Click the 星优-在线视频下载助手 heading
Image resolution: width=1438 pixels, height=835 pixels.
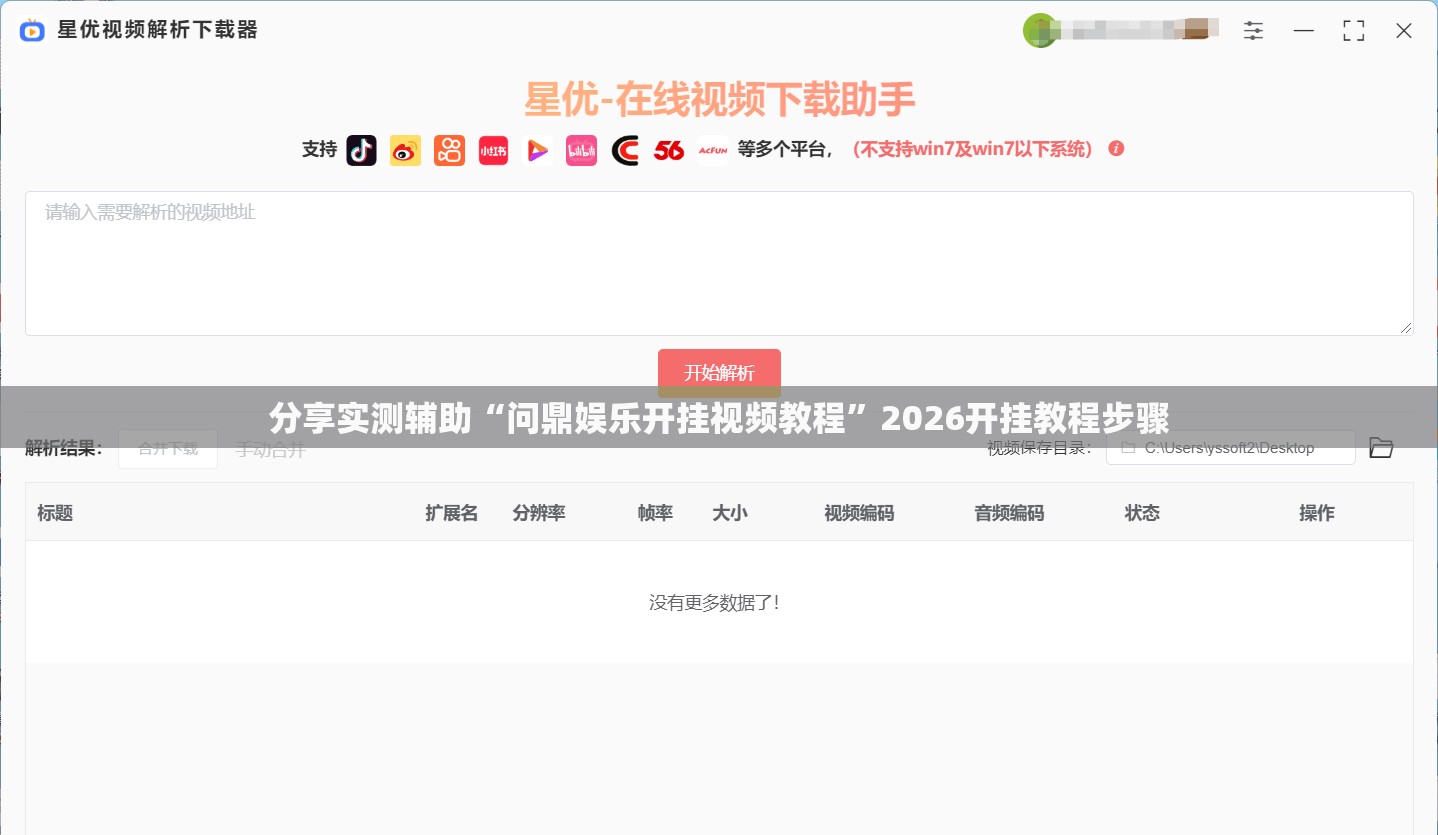click(x=720, y=99)
